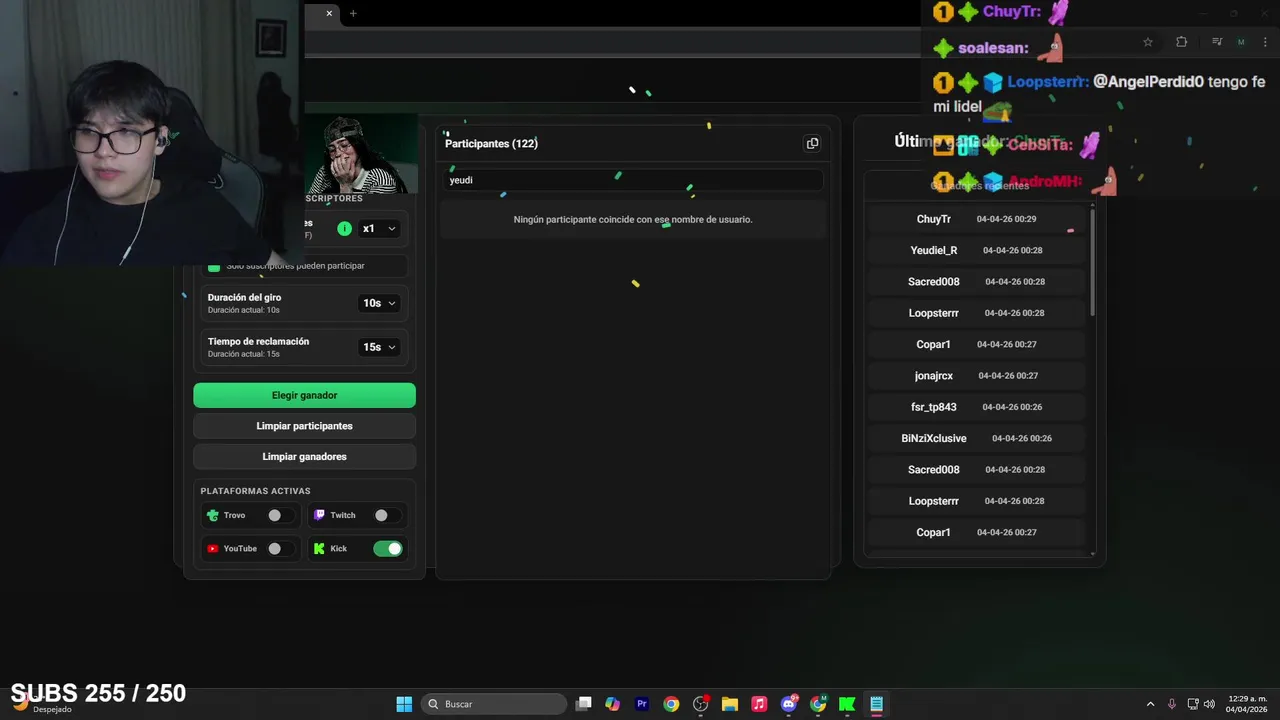Click the Twitch platform logo icon

pyautogui.click(x=319, y=515)
